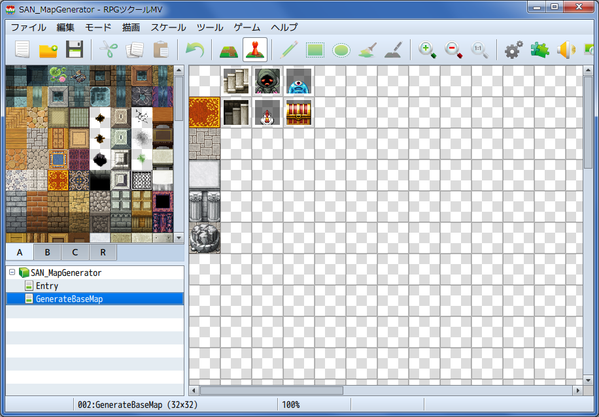Collapse the SAN_MapGenerator tree node
This screenshot has width=599, height=417.
[12, 272]
